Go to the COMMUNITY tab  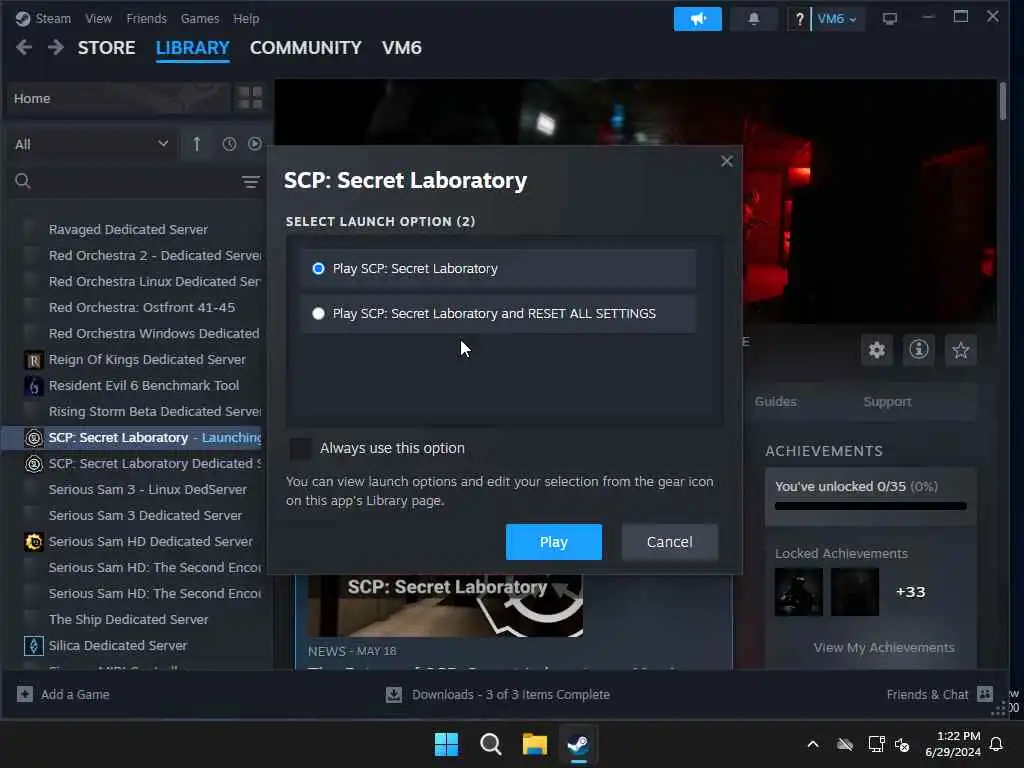(x=305, y=48)
